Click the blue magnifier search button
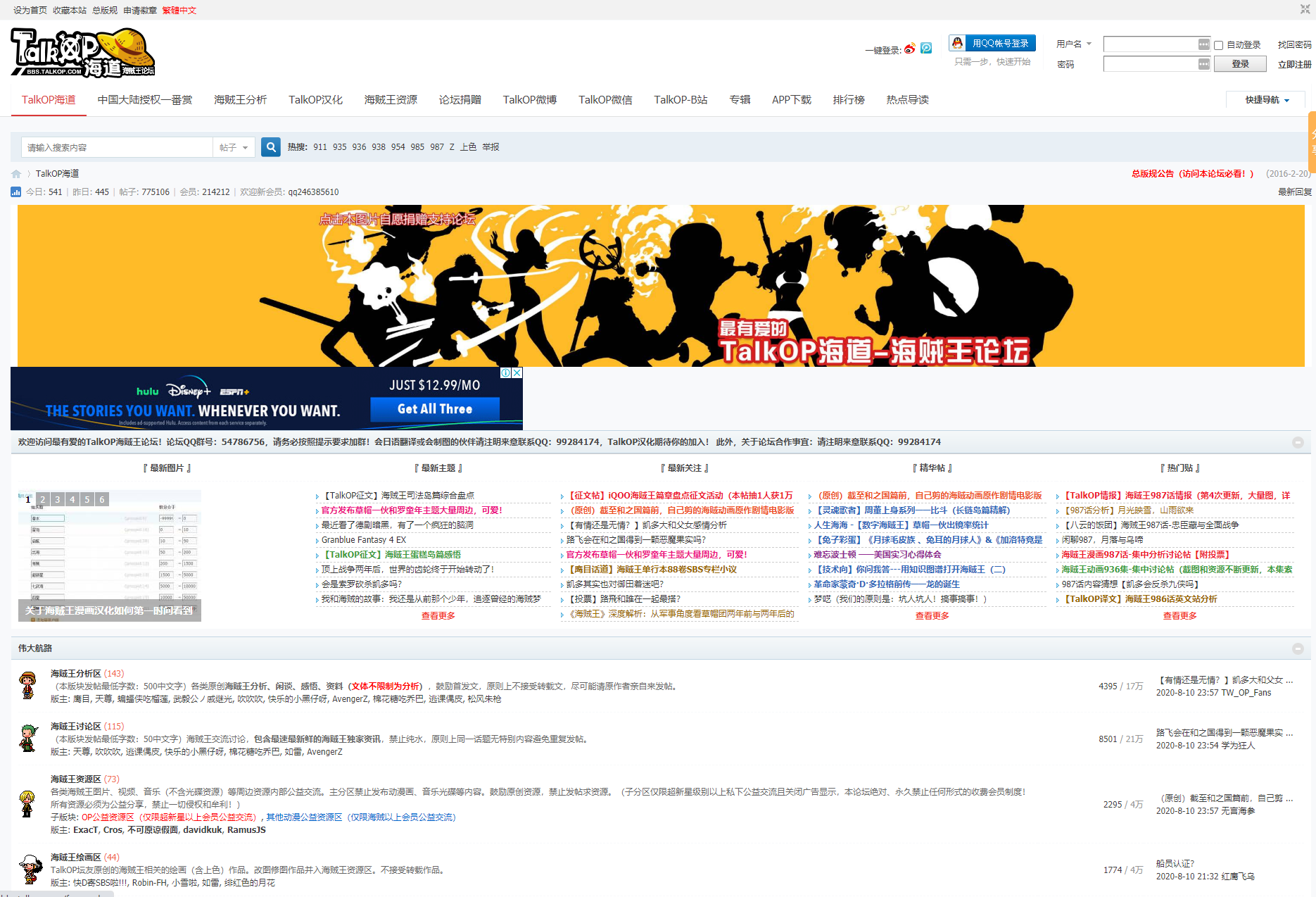Screen dimensions: 1316x897 coord(271,147)
